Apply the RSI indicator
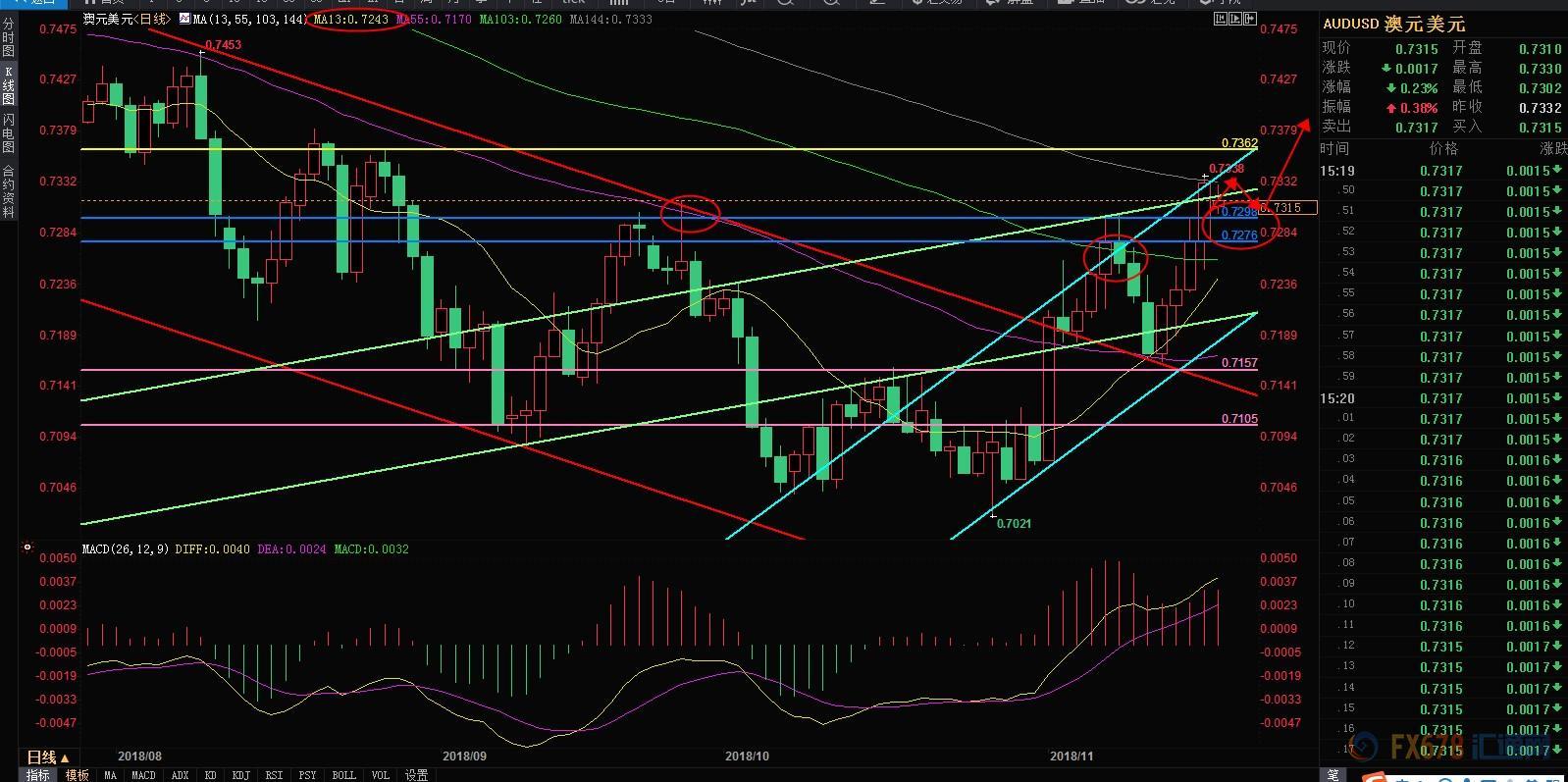1568x782 pixels. point(274,775)
